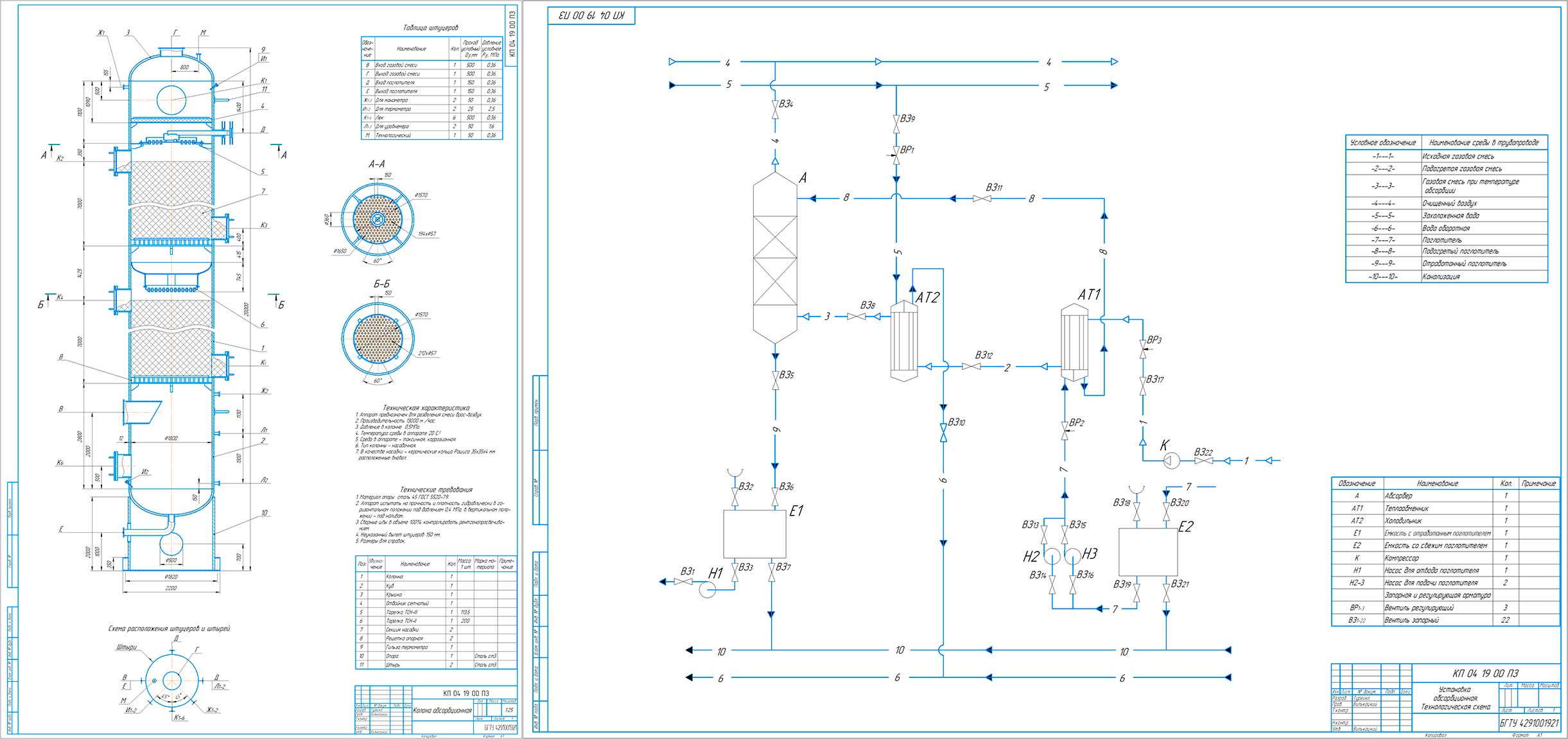Click the pump Н1 circle symbol
The width and height of the screenshot is (1568, 739).
(x=707, y=589)
